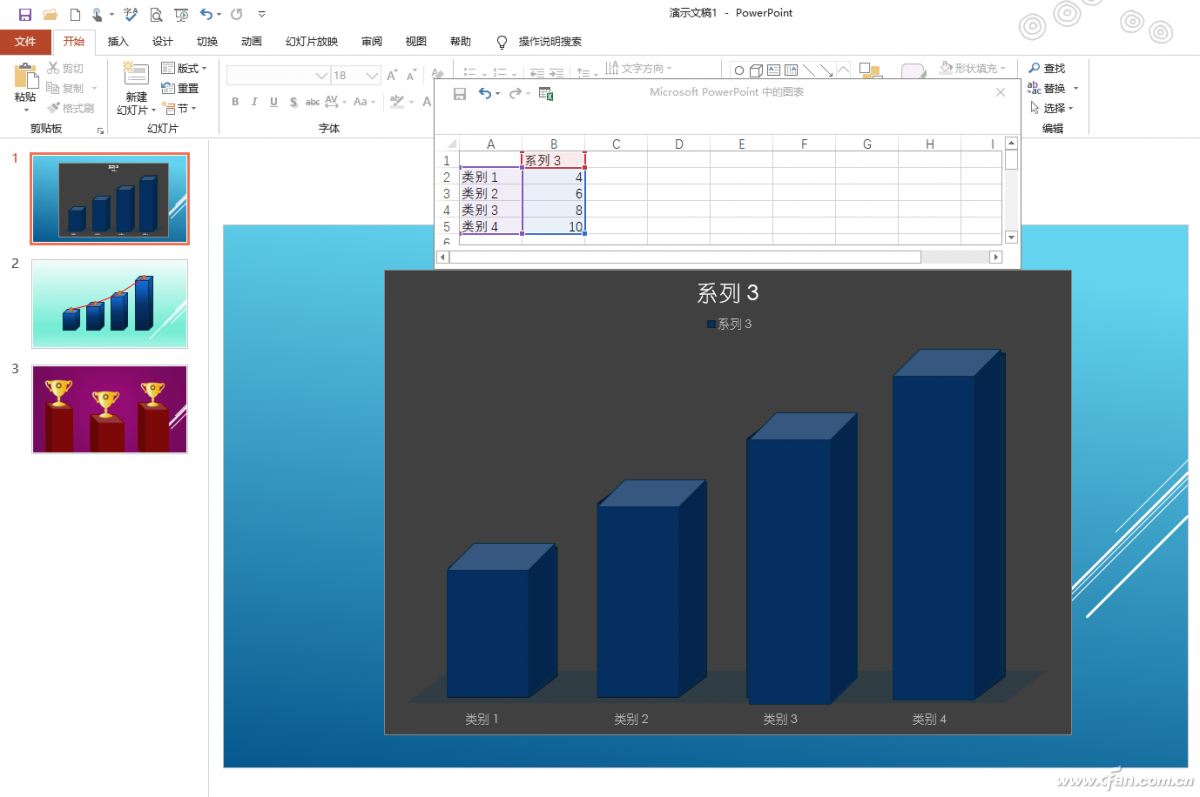Image resolution: width=1200 pixels, height=797 pixels.
Task: Select slide 3 thumbnail with trophies
Action: pyautogui.click(x=109, y=409)
